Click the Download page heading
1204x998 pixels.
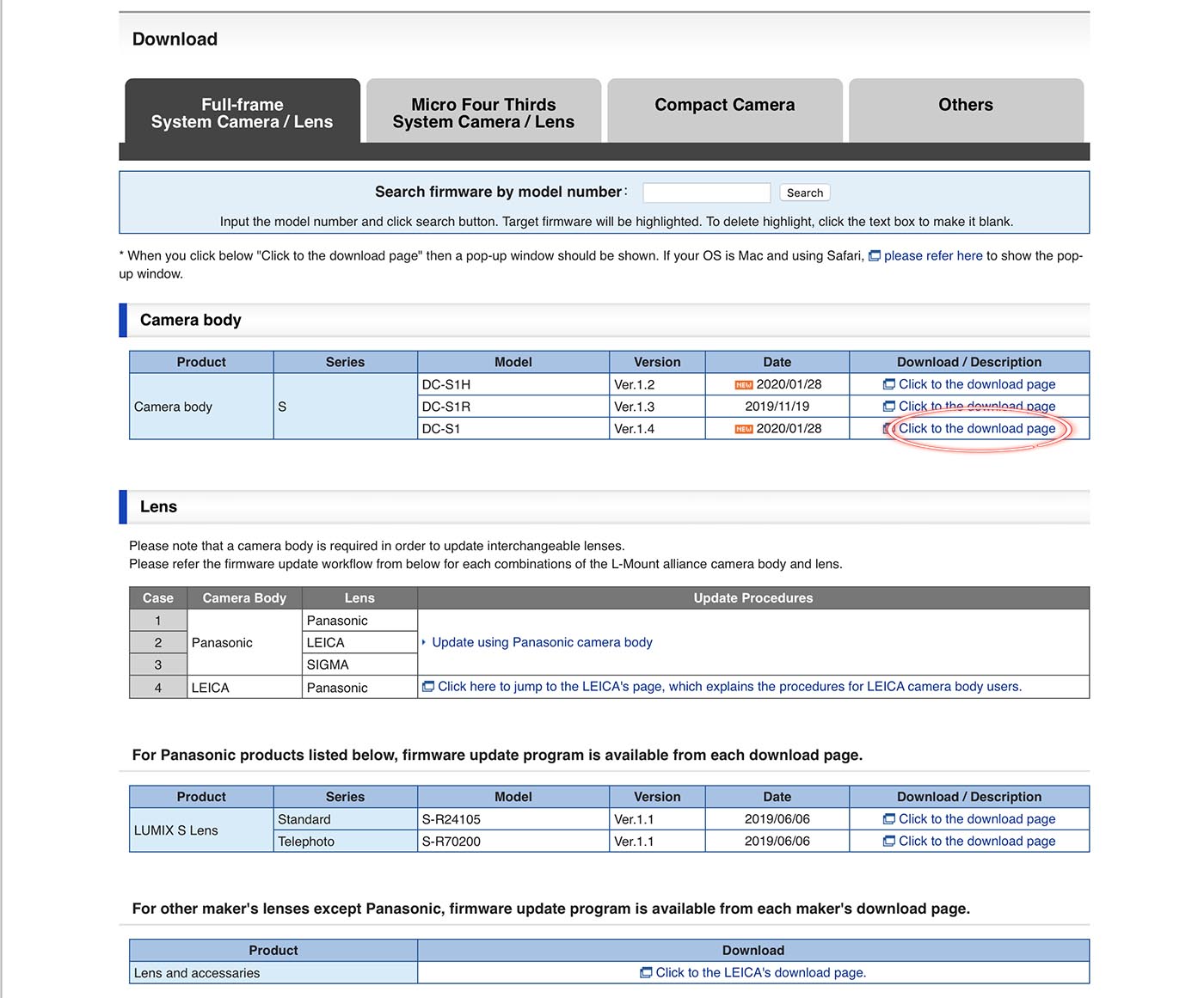click(x=175, y=39)
